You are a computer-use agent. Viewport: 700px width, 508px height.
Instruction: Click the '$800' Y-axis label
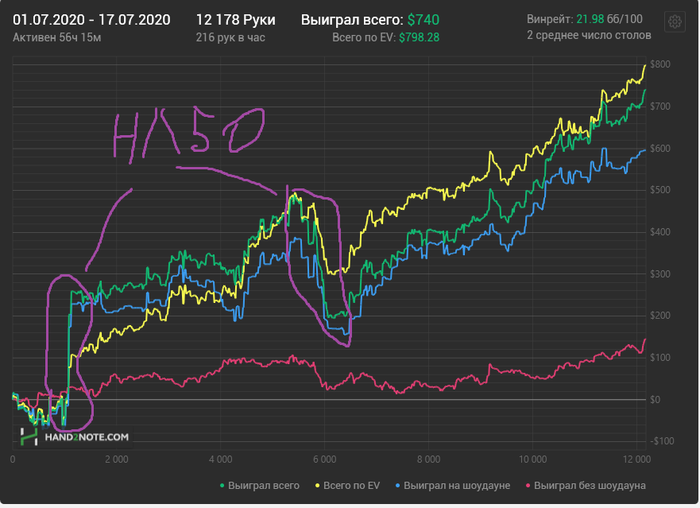[660, 64]
